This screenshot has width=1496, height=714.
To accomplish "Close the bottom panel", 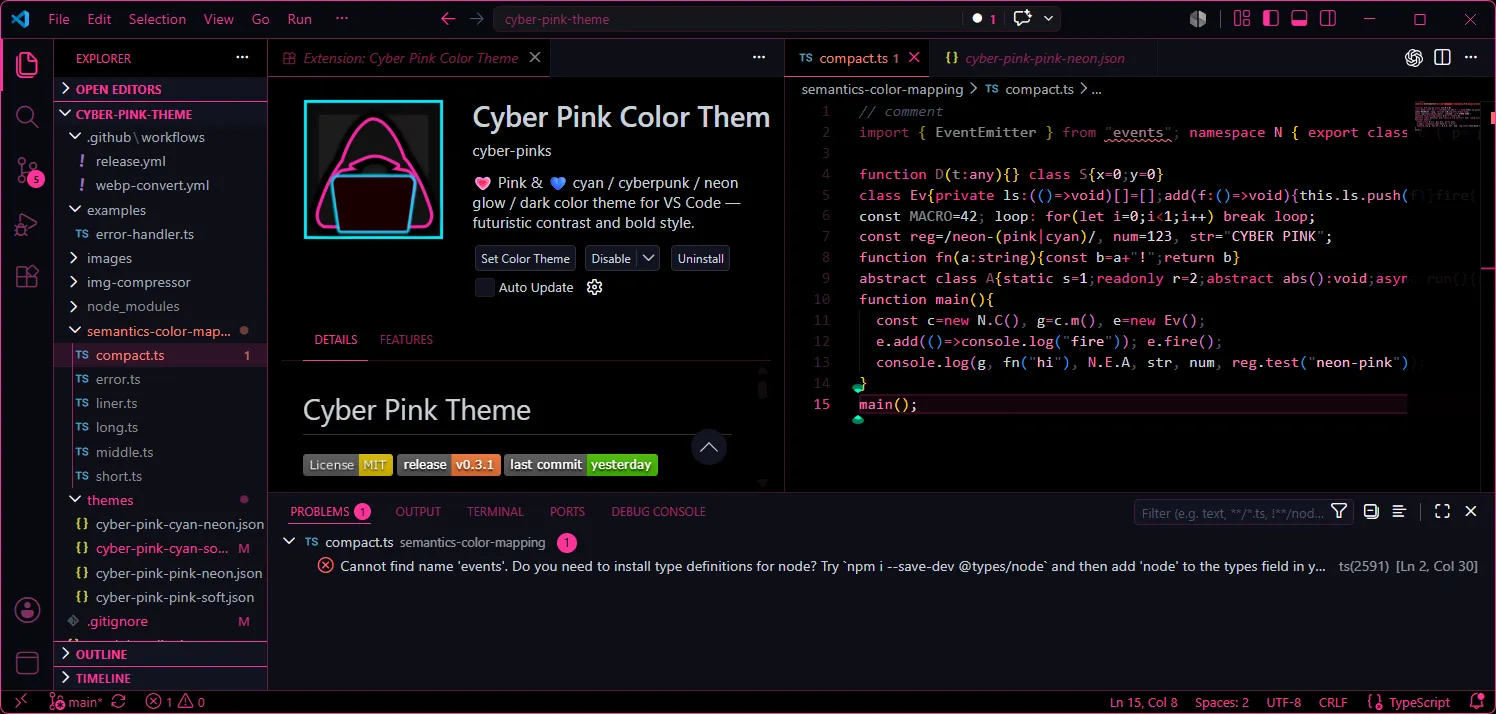I will click(1471, 512).
